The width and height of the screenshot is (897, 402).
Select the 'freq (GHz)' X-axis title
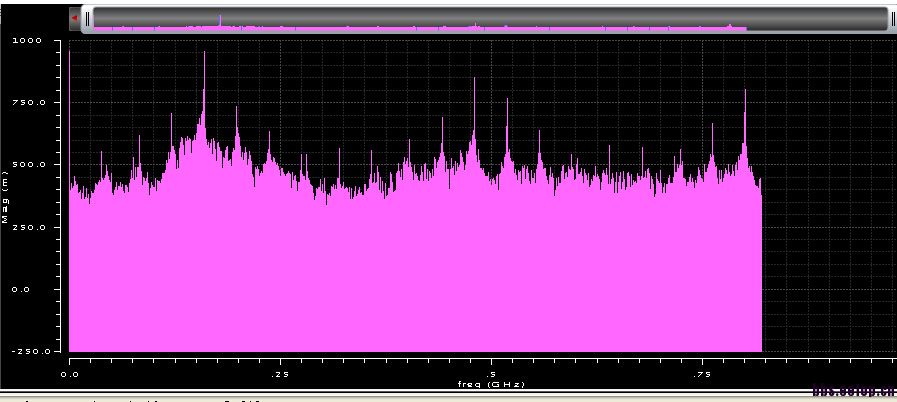(x=490, y=384)
